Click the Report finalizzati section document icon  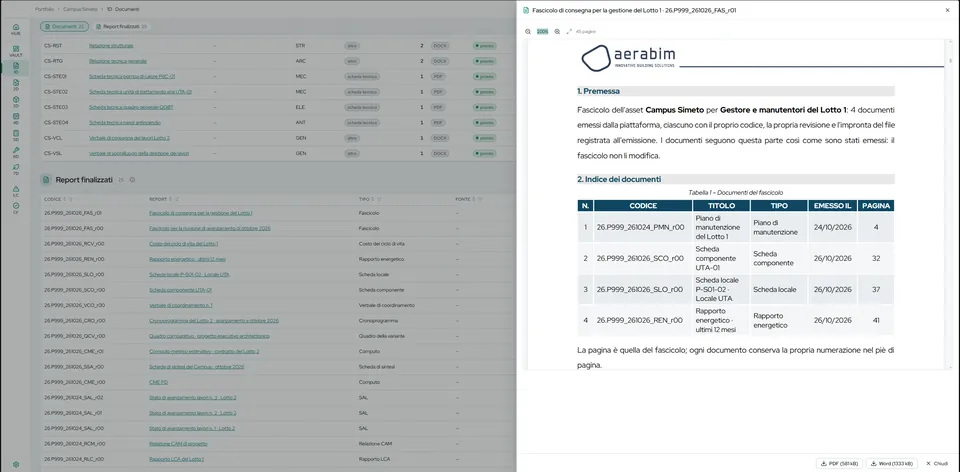[x=45, y=180]
